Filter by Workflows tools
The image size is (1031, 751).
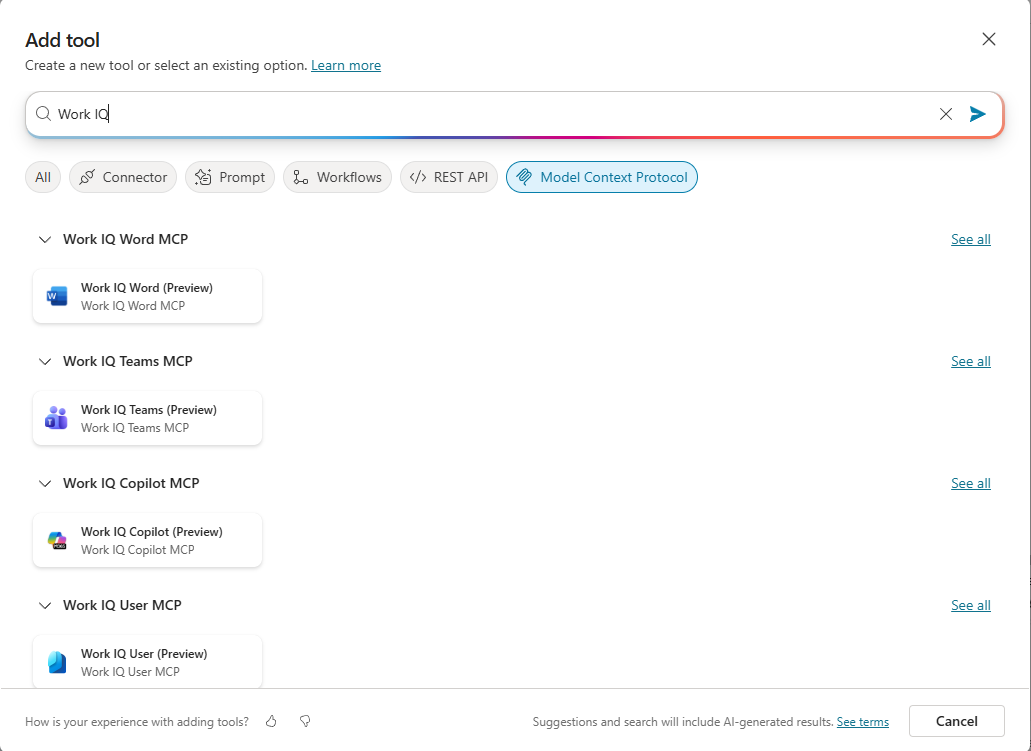click(337, 177)
